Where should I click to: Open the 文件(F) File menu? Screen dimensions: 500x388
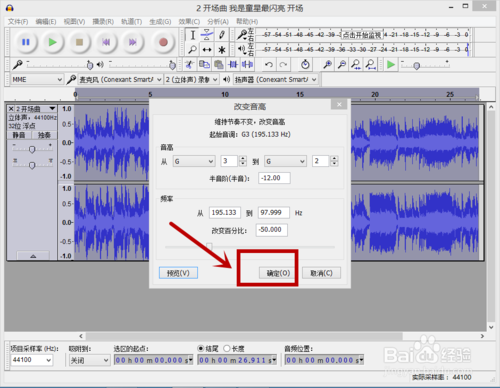click(x=18, y=22)
